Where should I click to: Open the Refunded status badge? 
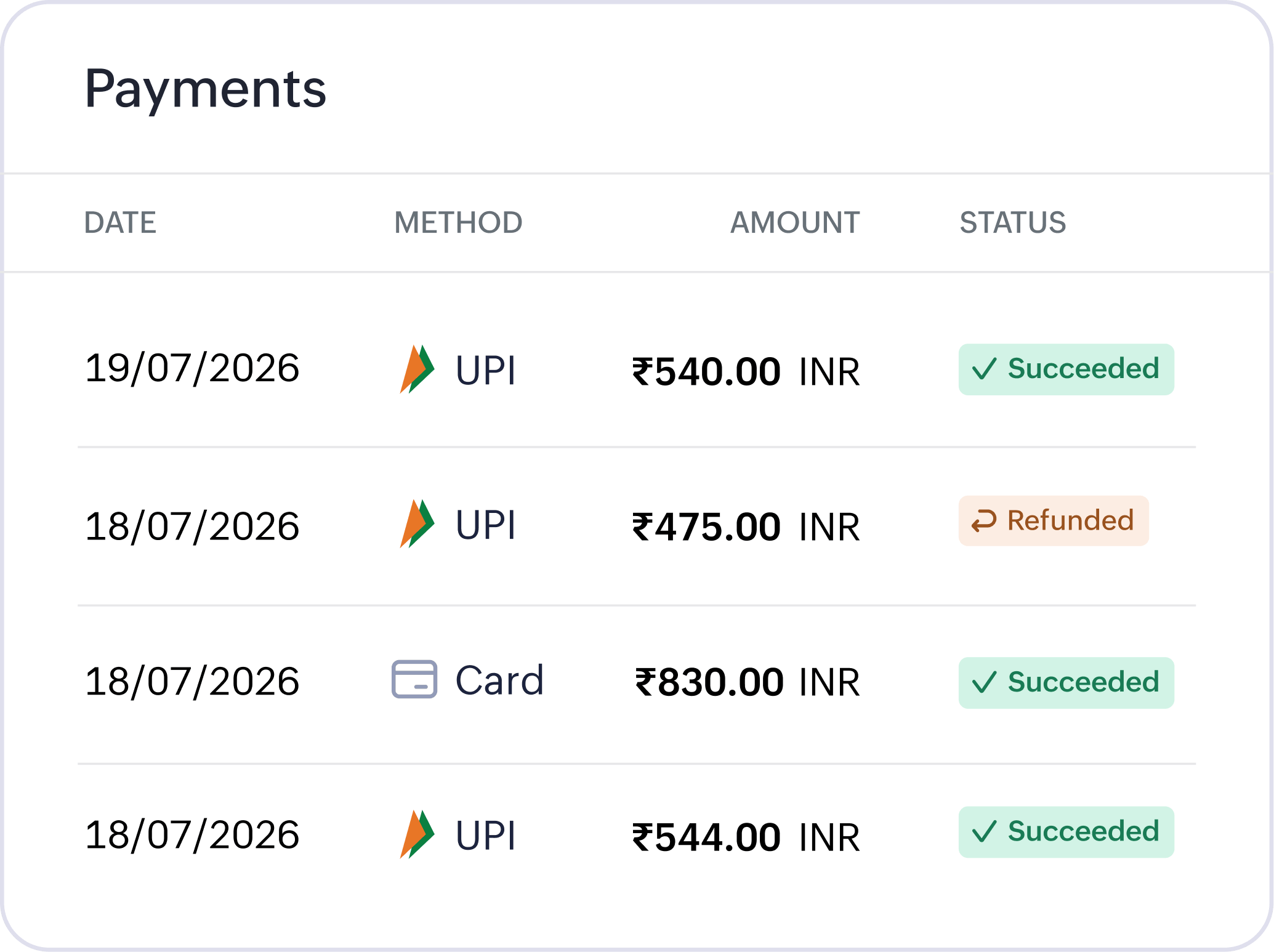(x=1054, y=521)
